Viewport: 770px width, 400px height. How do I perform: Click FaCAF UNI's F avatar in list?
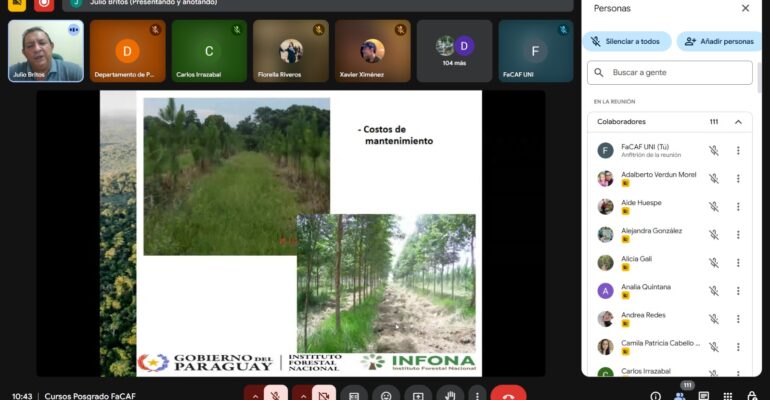click(605, 151)
